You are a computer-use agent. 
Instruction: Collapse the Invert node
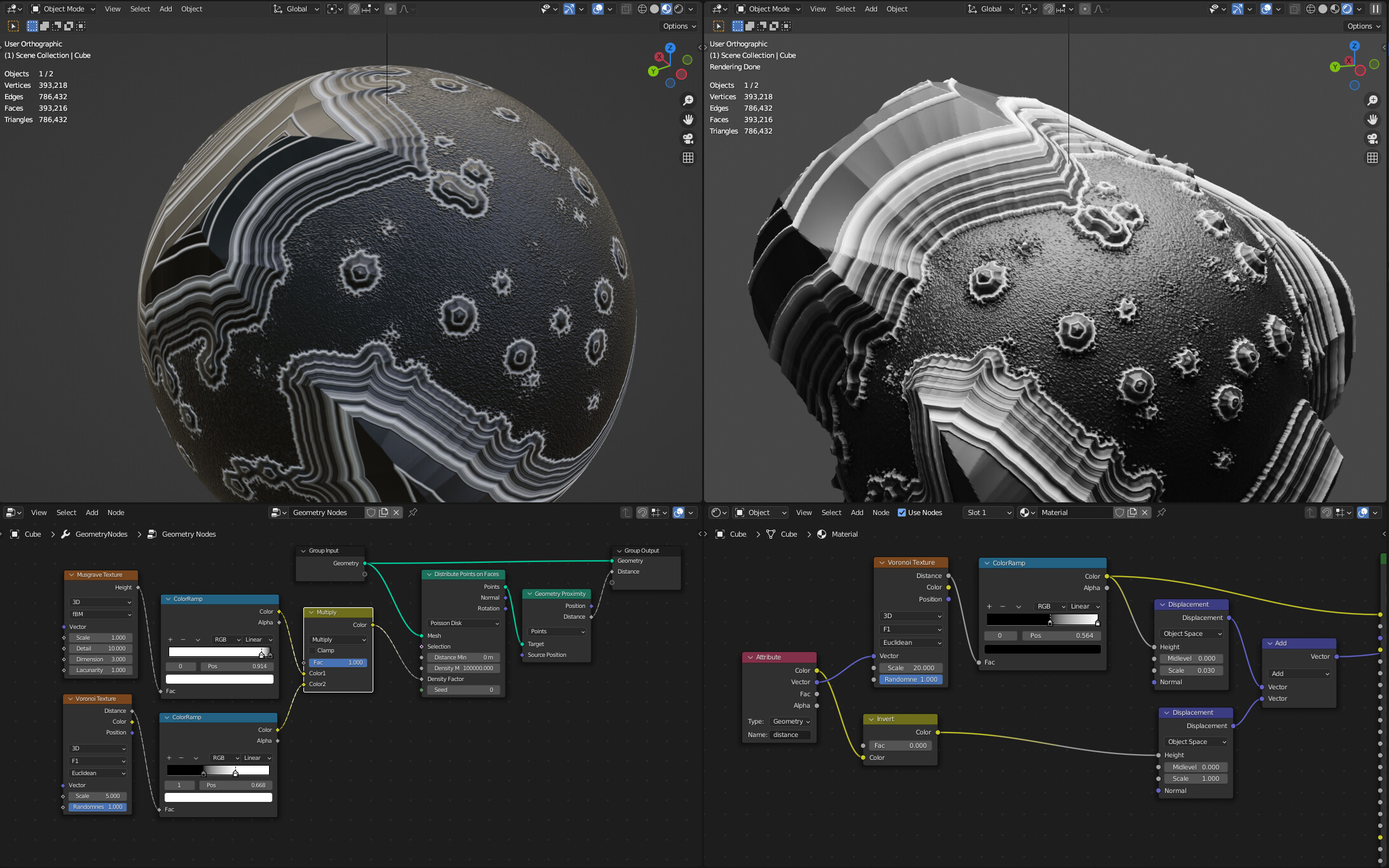coord(871,719)
